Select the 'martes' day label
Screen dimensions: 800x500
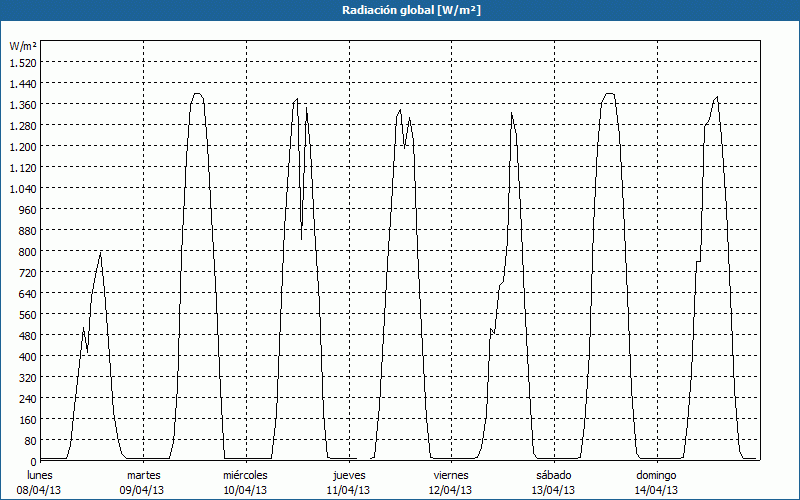point(143,475)
